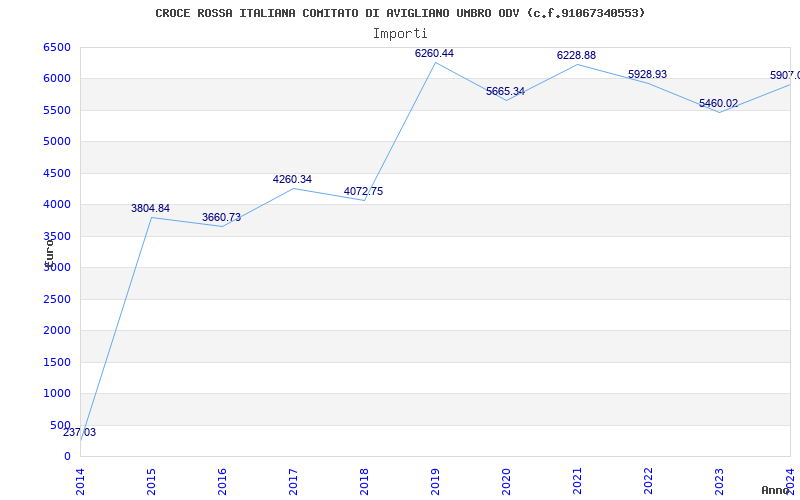Click the y-axis value 1000

click(57, 393)
